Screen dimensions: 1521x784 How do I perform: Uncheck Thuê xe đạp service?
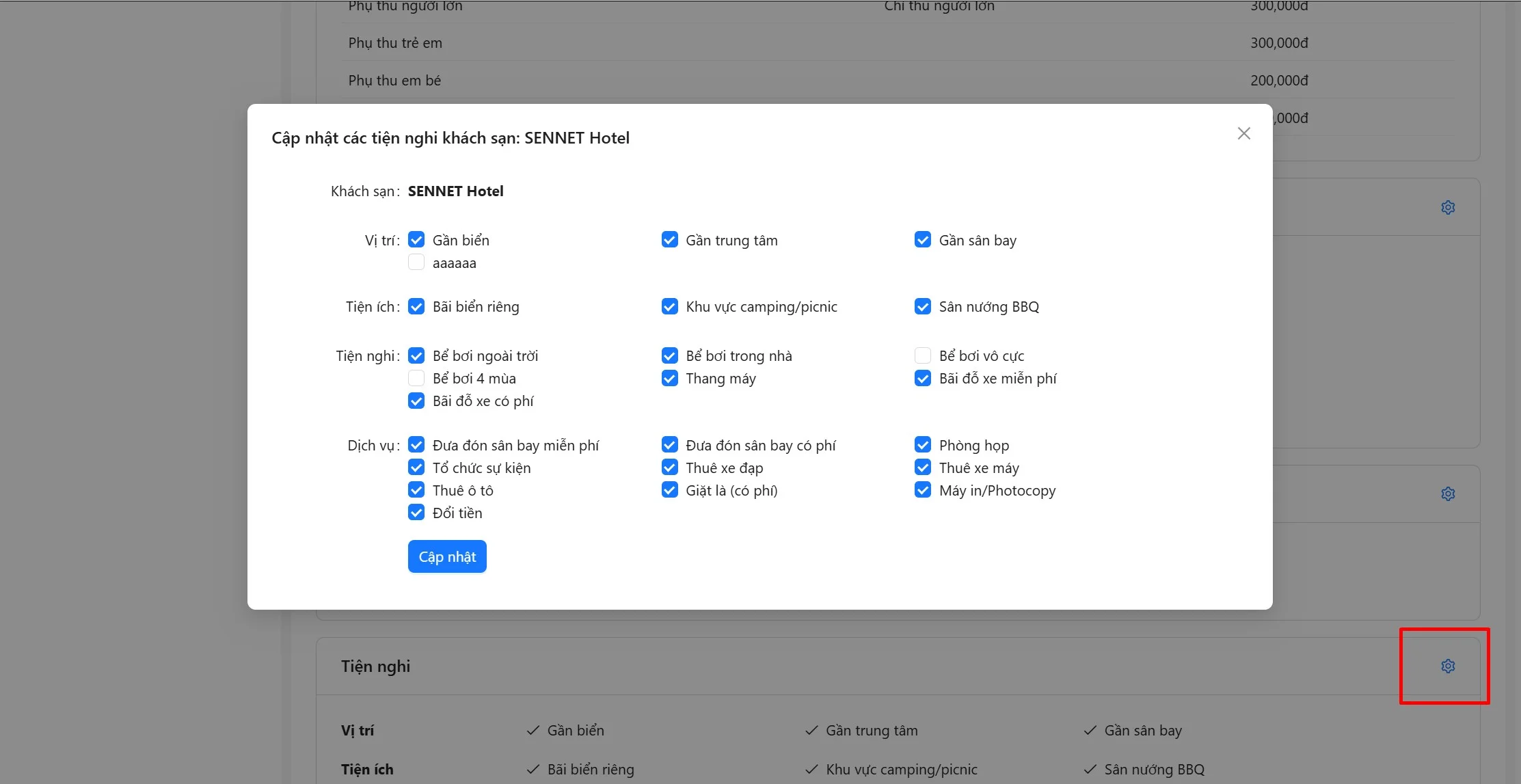669,468
